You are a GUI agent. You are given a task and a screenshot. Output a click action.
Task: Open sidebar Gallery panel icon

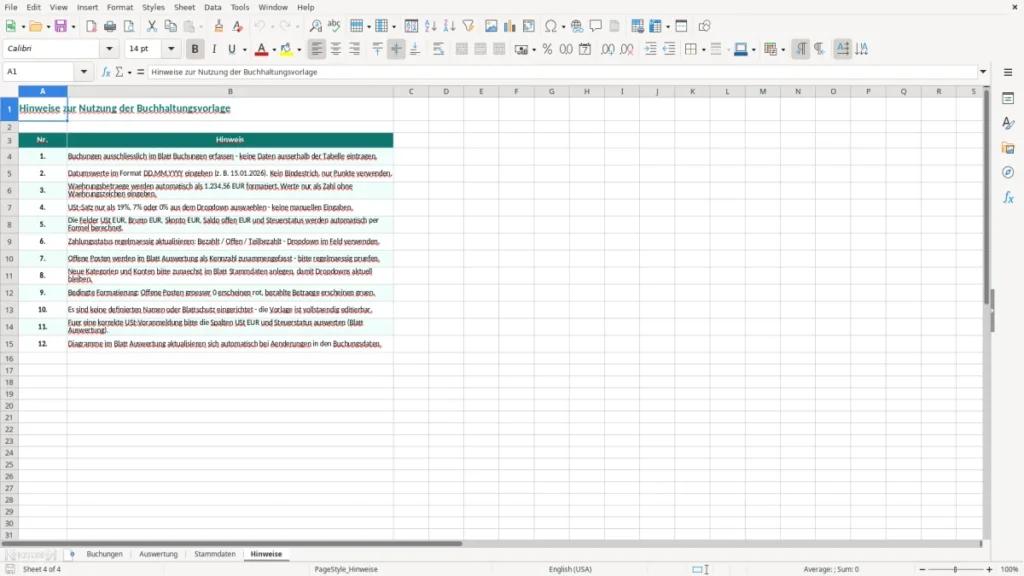tap(1008, 148)
